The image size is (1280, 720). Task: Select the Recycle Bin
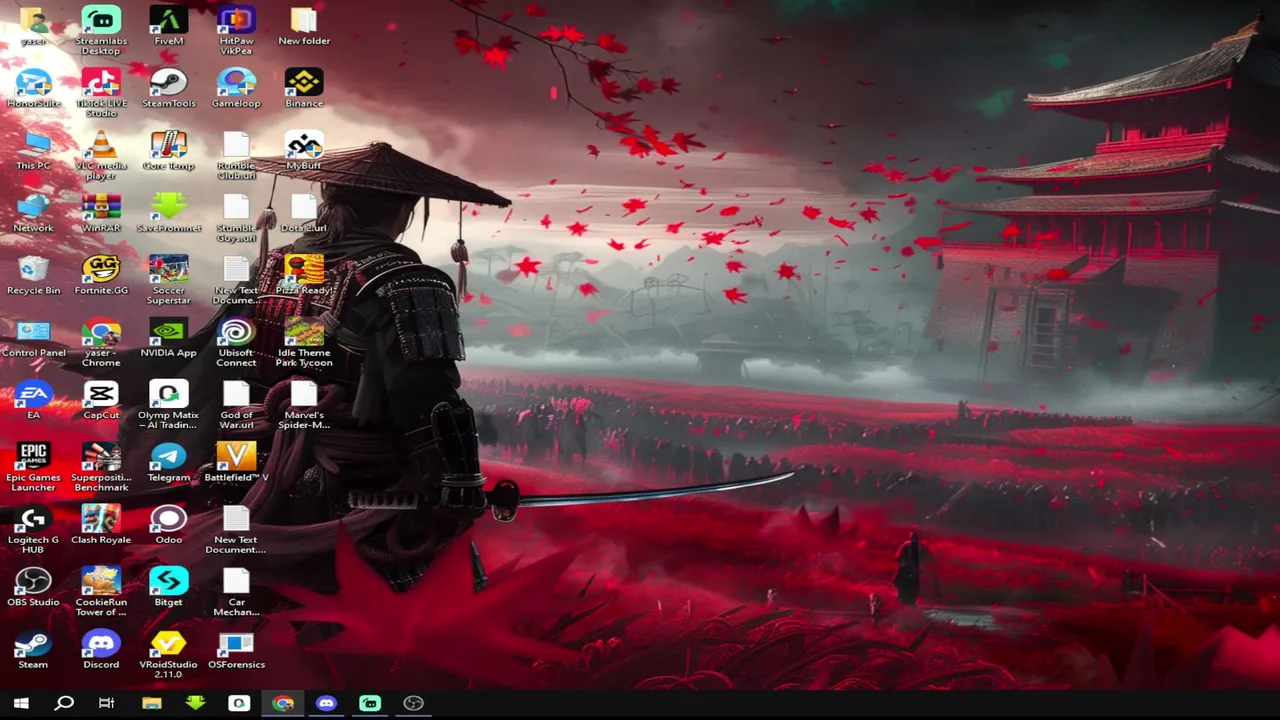pyautogui.click(x=33, y=275)
